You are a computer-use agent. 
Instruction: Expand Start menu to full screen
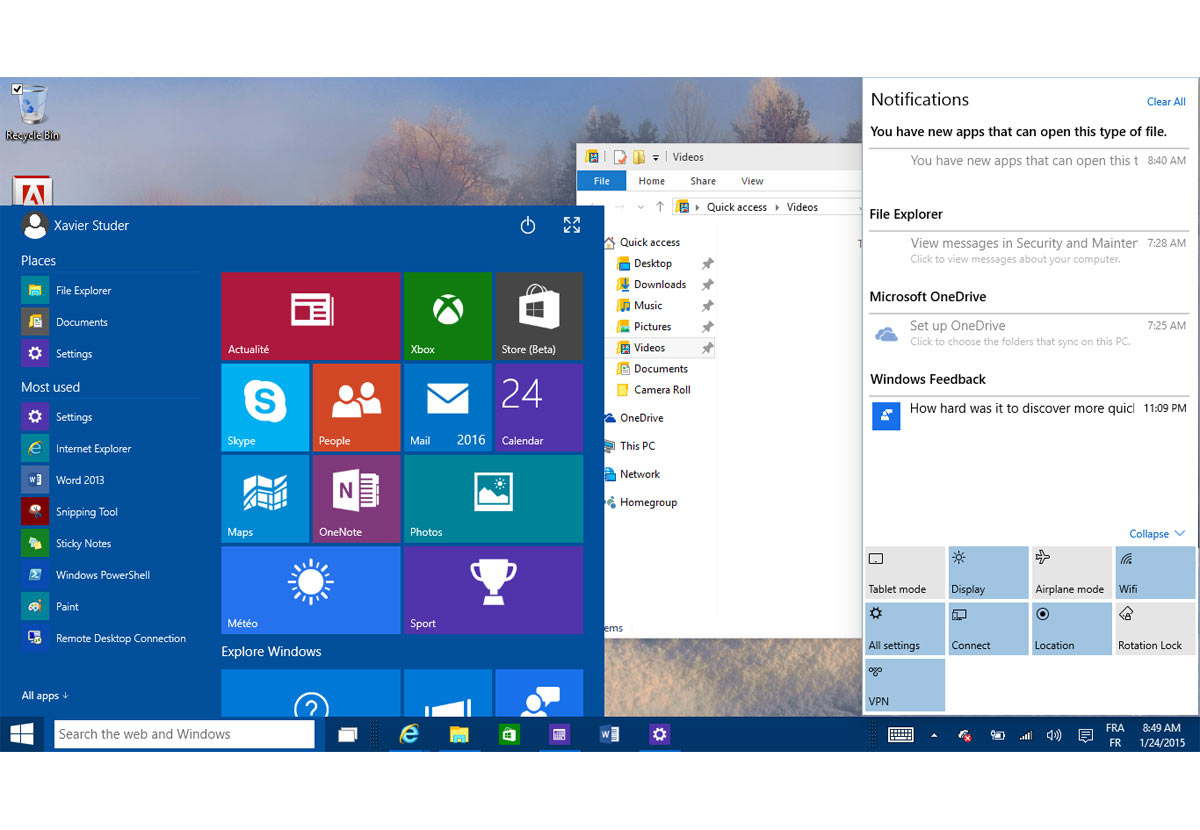572,226
